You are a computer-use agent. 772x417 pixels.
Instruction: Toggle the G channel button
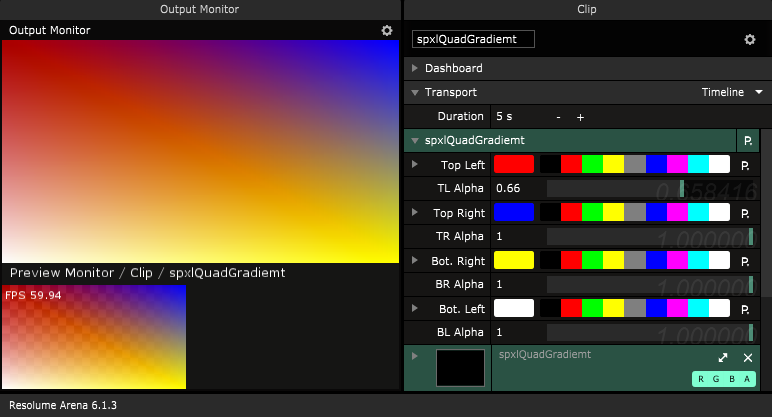(717, 379)
